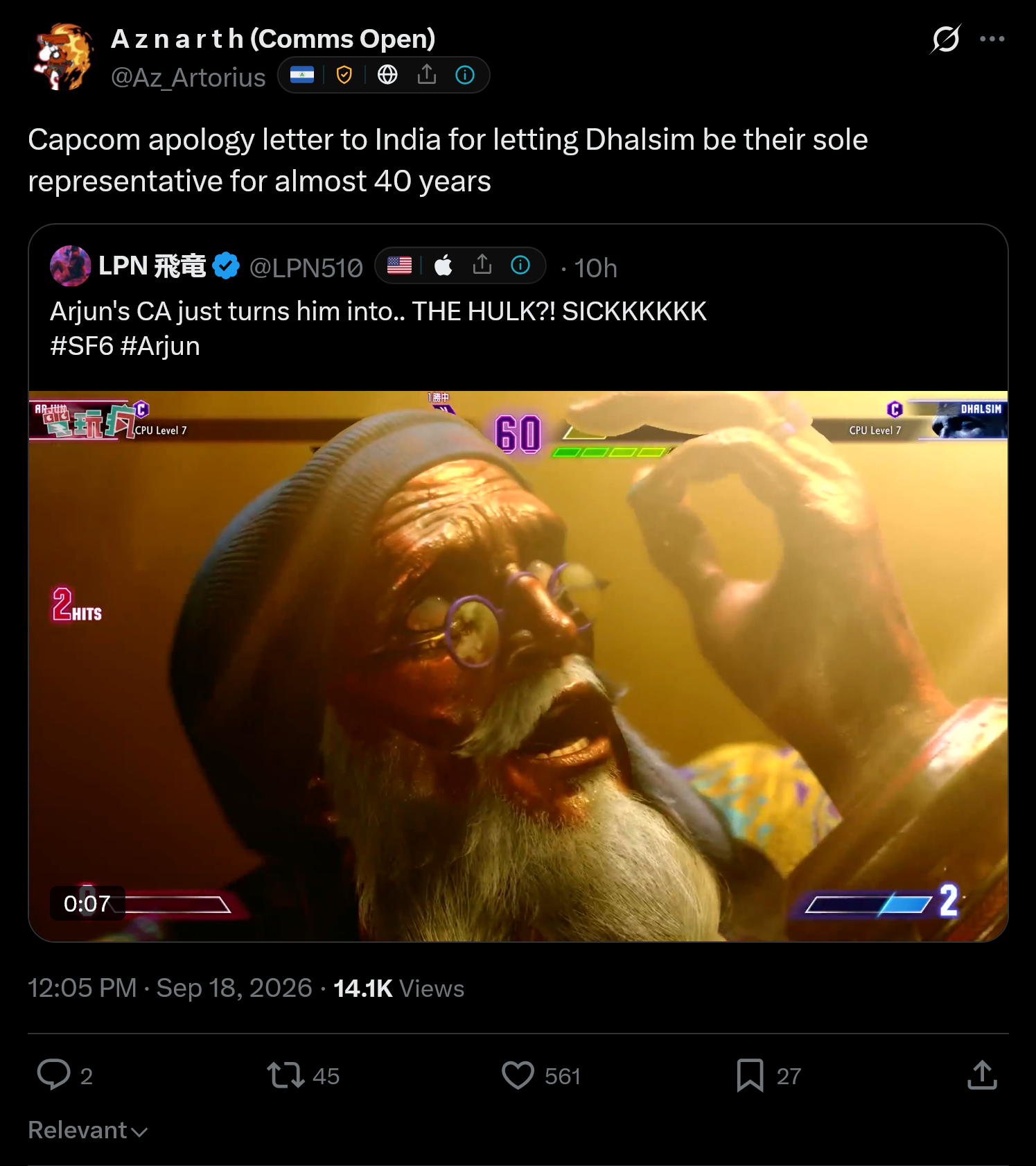Bookmark this tweet
Screen dimensions: 1036x1166
click(x=750, y=1075)
